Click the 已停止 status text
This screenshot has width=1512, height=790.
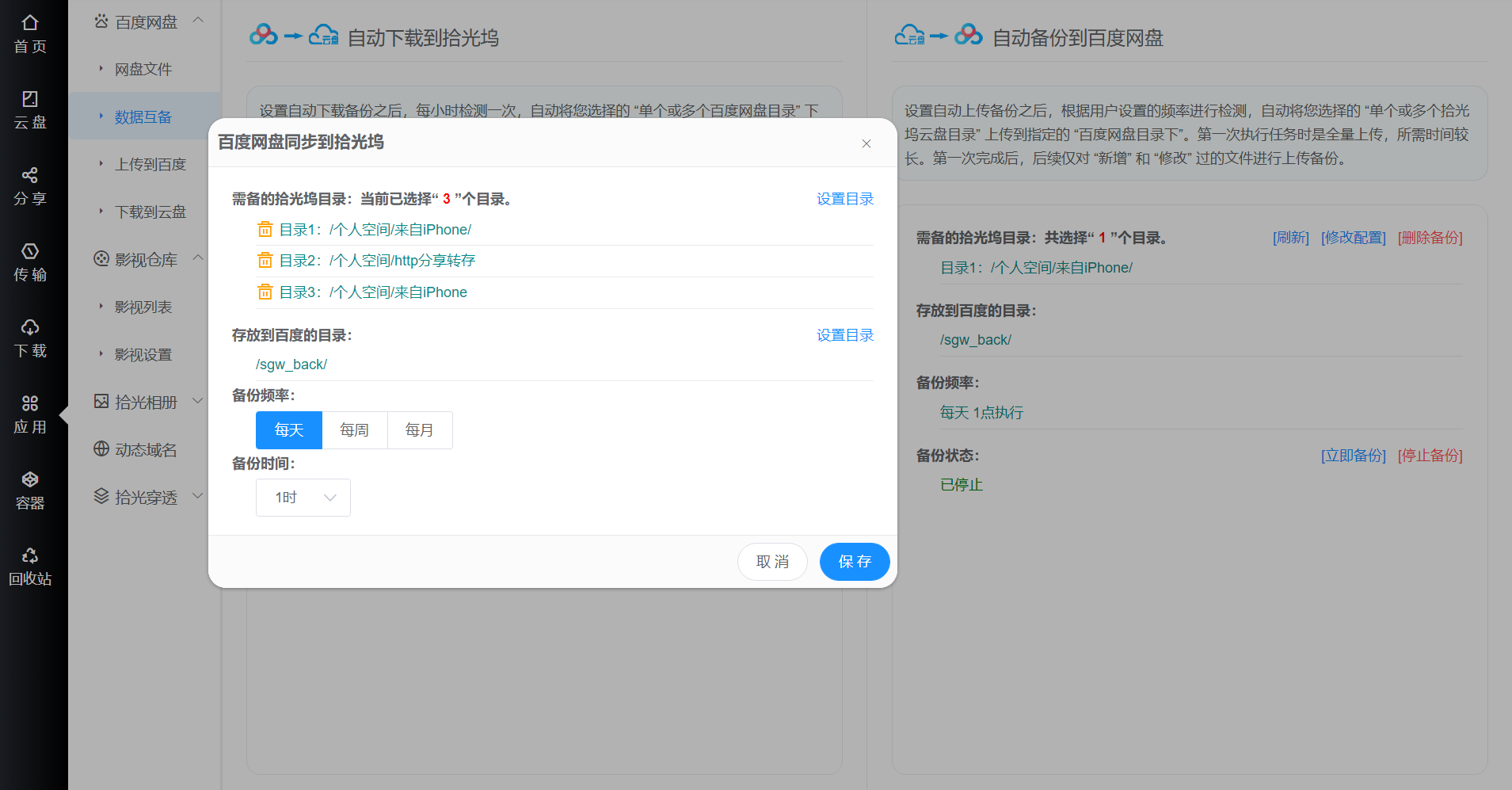pyautogui.click(x=962, y=485)
